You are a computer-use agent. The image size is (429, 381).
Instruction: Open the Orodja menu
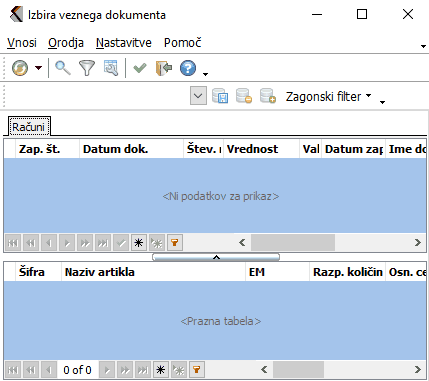66,43
